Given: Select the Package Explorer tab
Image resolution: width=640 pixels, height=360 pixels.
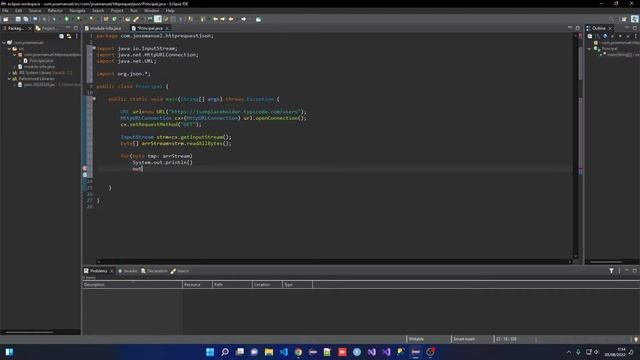Looking at the screenshot, I should pos(16,28).
